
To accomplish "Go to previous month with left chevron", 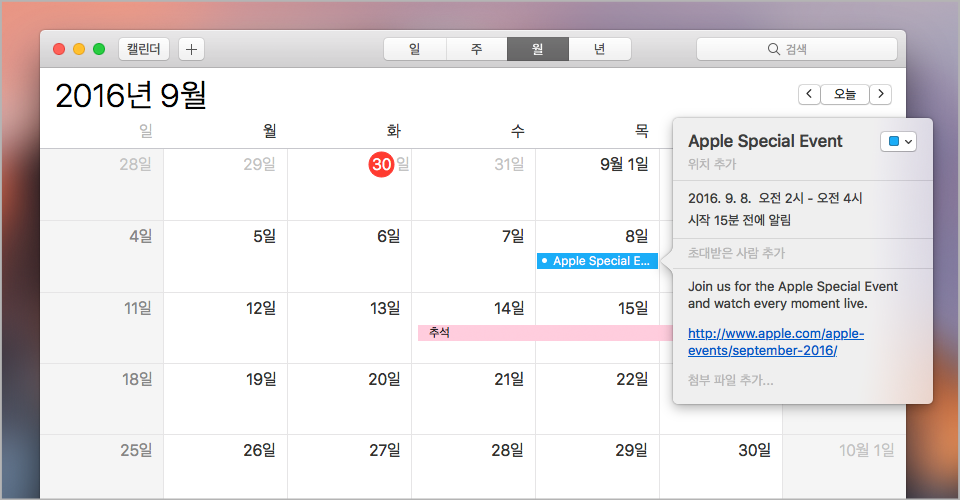I will (x=809, y=94).
